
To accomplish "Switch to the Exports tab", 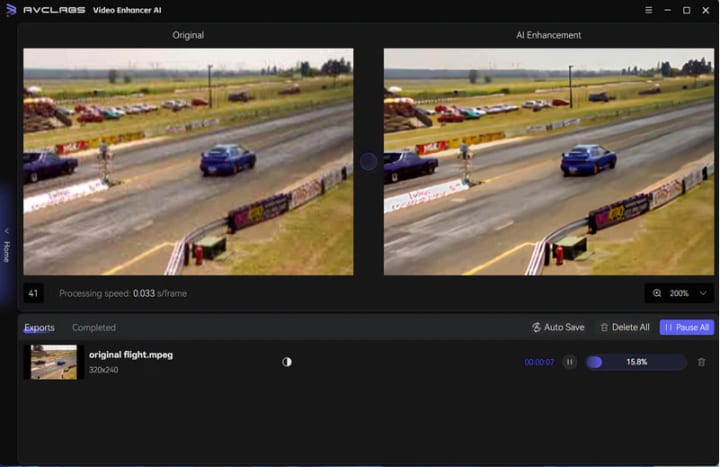I will [39, 328].
